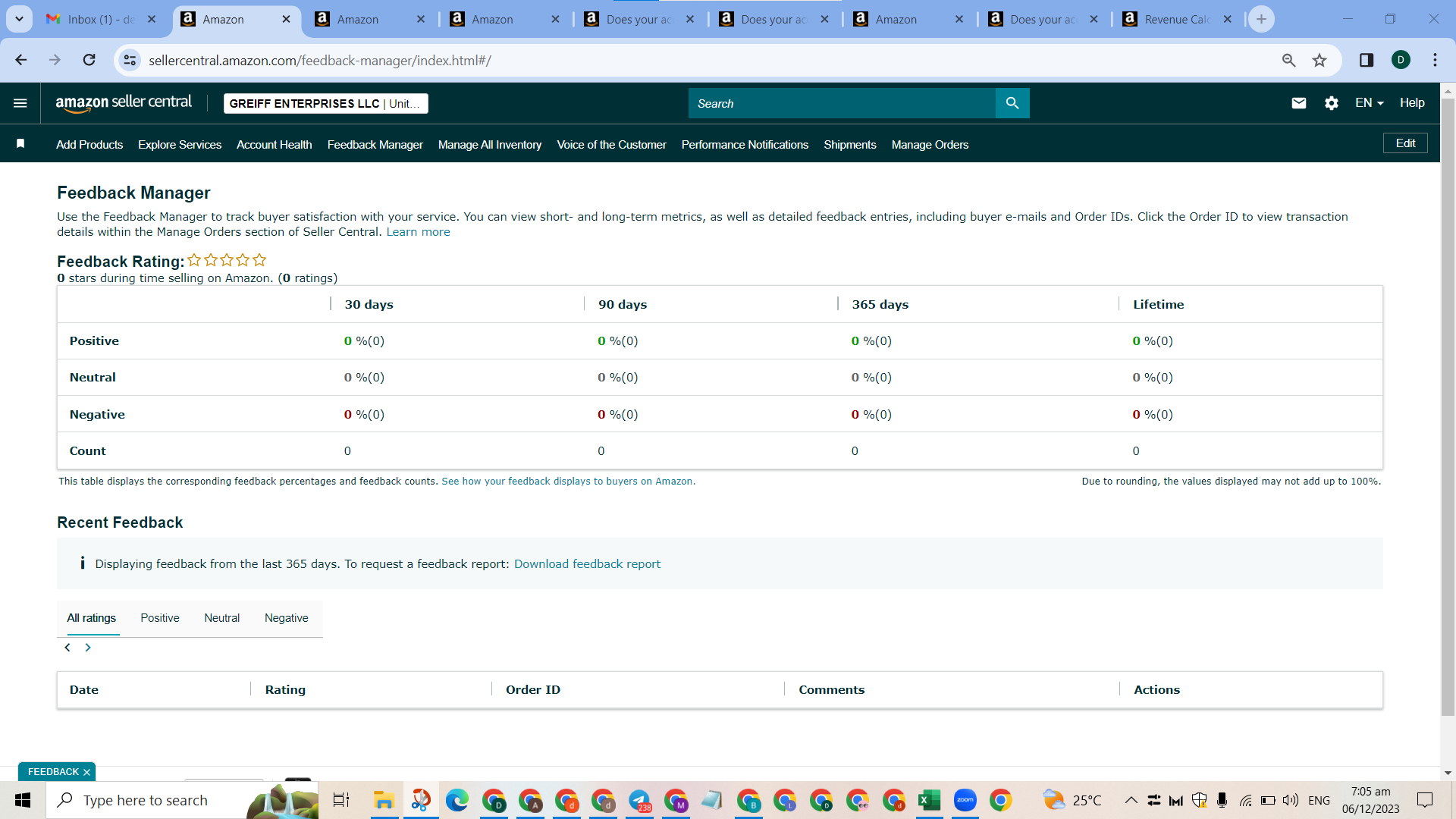Click the volume speaker tray icon
This screenshot has height=819, width=1456.
coord(1291,800)
